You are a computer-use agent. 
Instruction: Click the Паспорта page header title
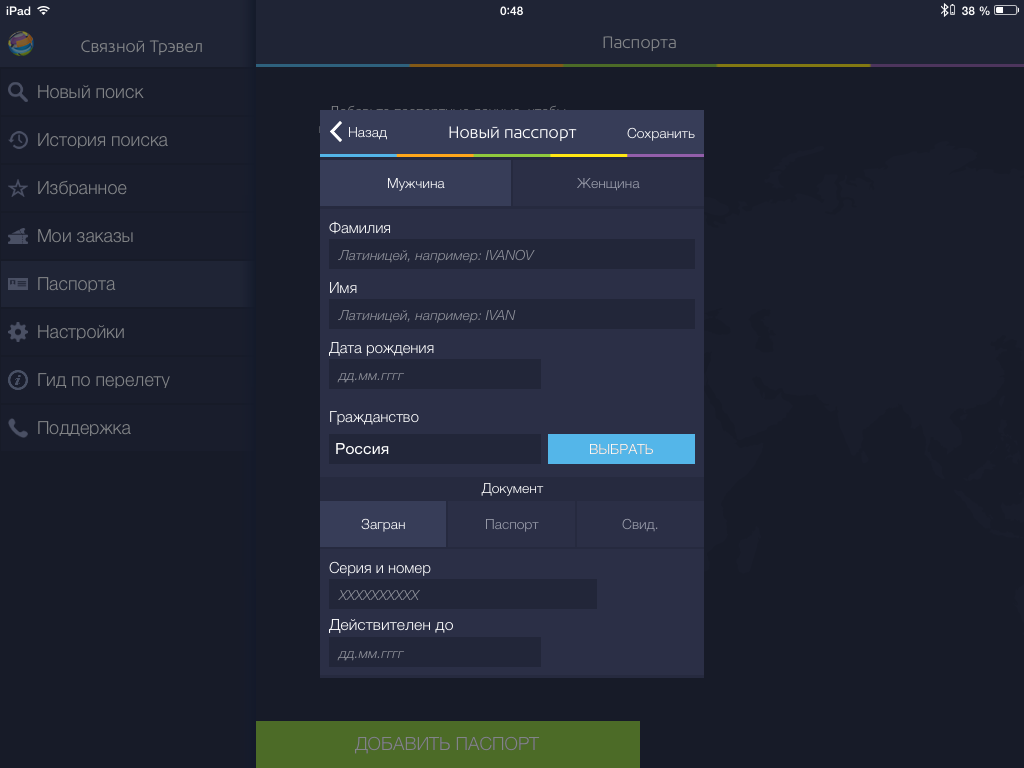[639, 42]
